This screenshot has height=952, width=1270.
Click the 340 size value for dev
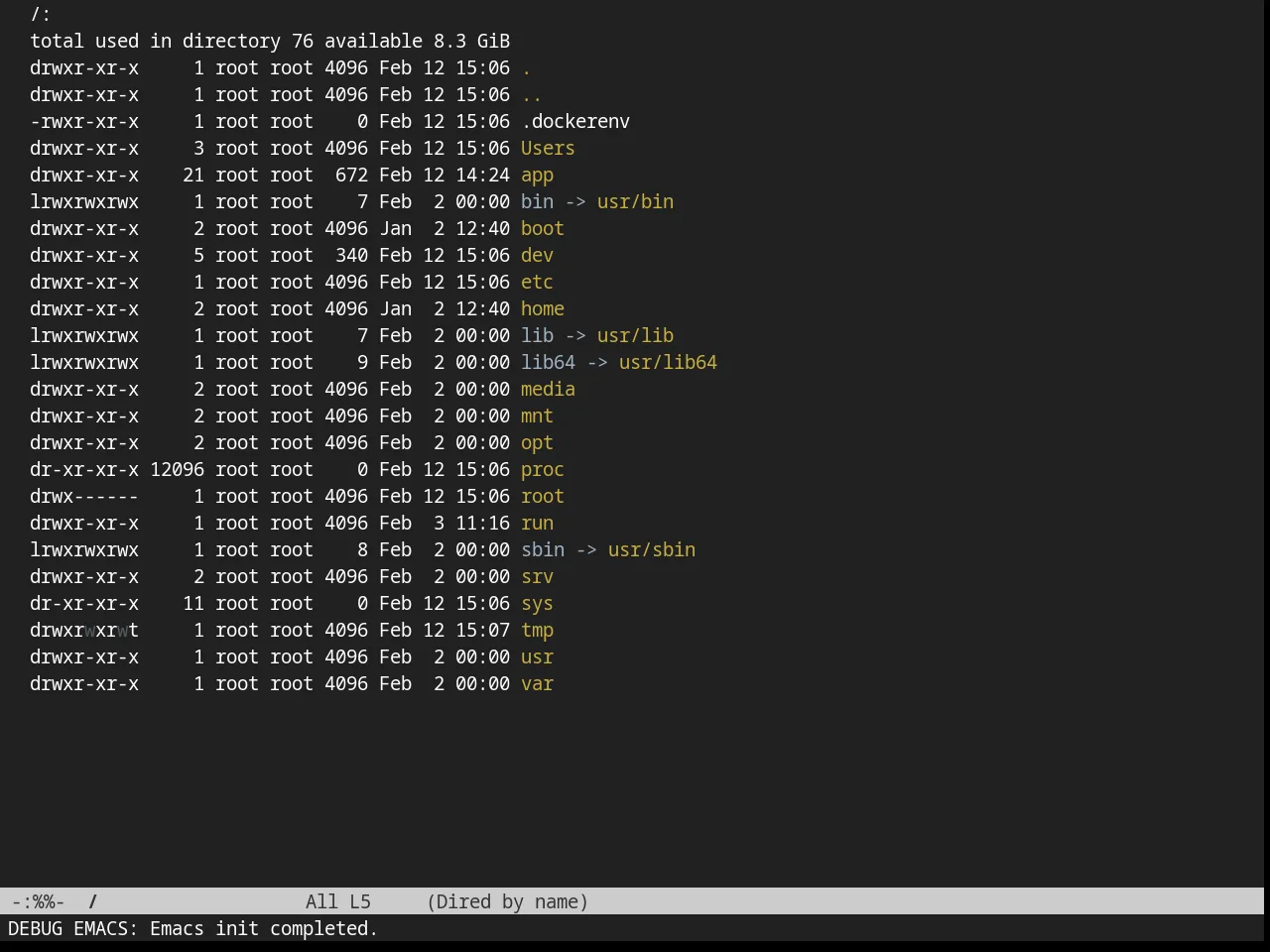(351, 255)
